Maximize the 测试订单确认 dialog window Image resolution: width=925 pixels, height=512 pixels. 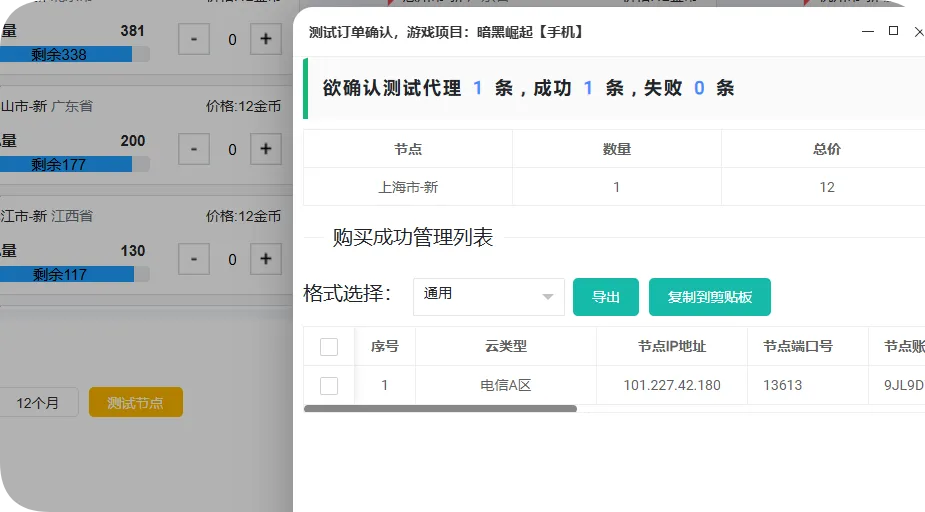(893, 31)
